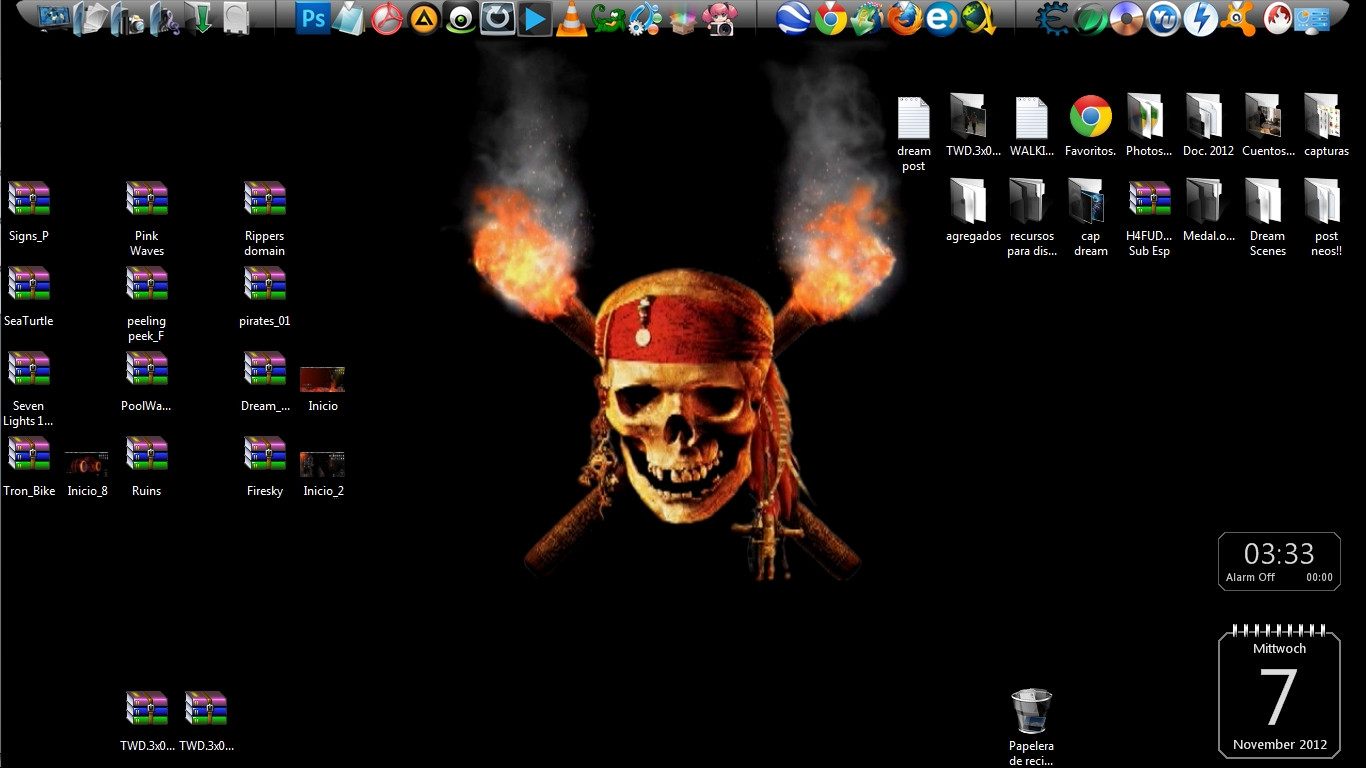Click the calendar widget date 7
This screenshot has height=768, width=1366.
coord(1279,697)
